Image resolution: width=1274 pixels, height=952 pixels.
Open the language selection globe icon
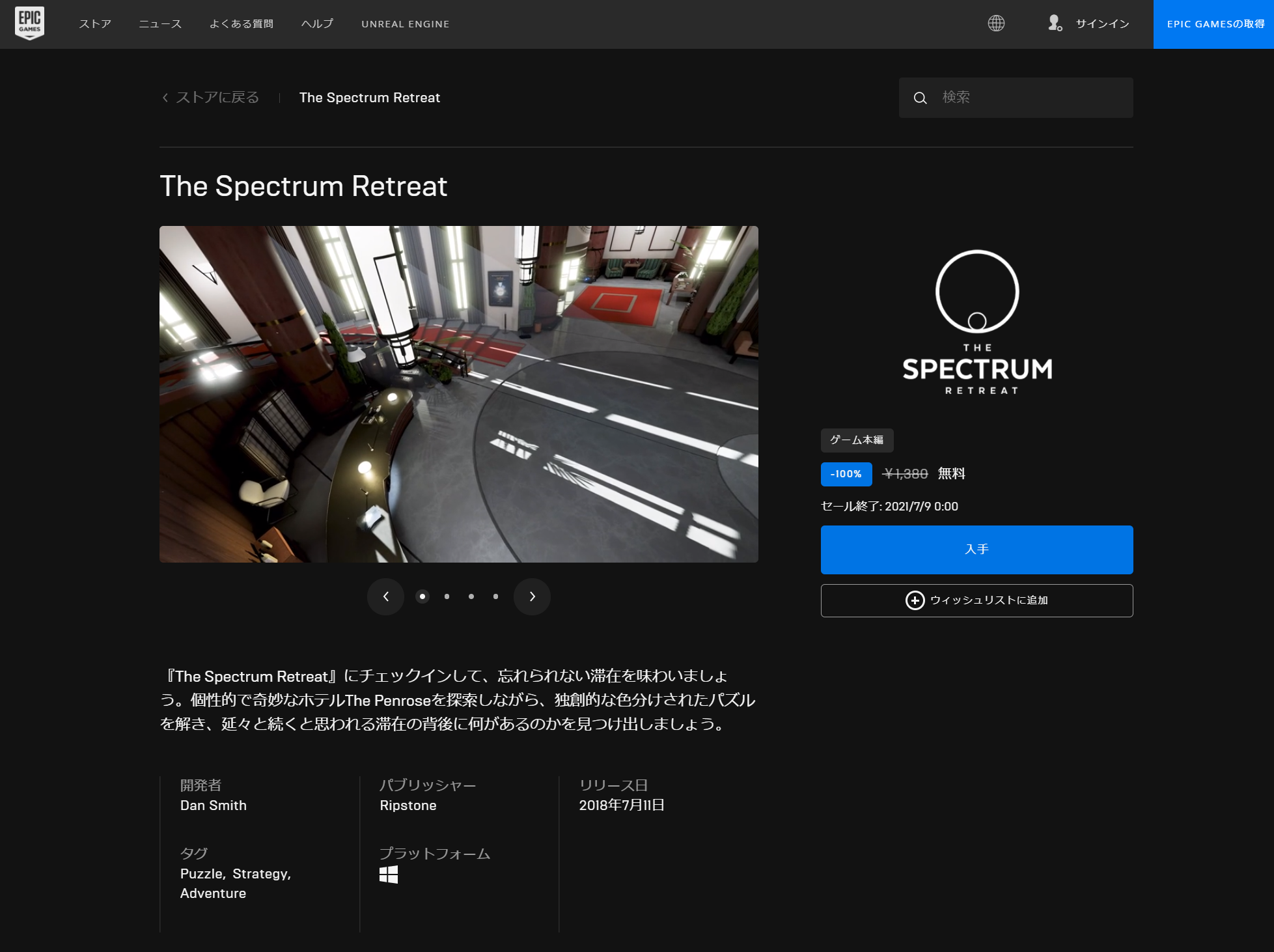point(996,23)
